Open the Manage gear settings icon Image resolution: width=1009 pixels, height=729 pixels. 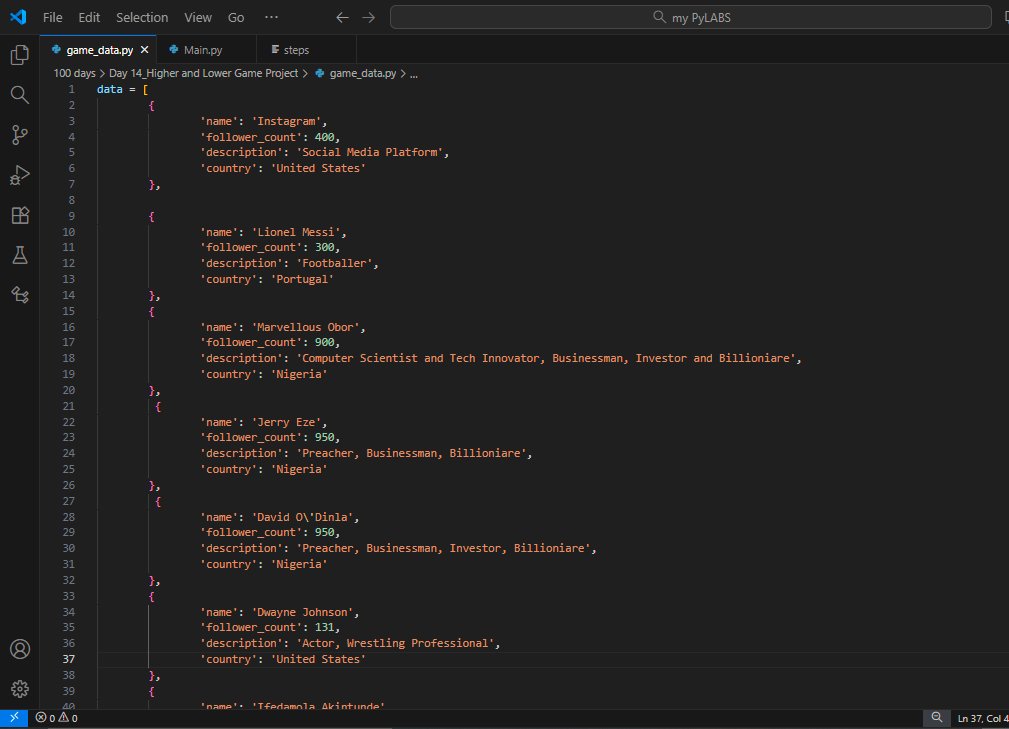[x=20, y=688]
